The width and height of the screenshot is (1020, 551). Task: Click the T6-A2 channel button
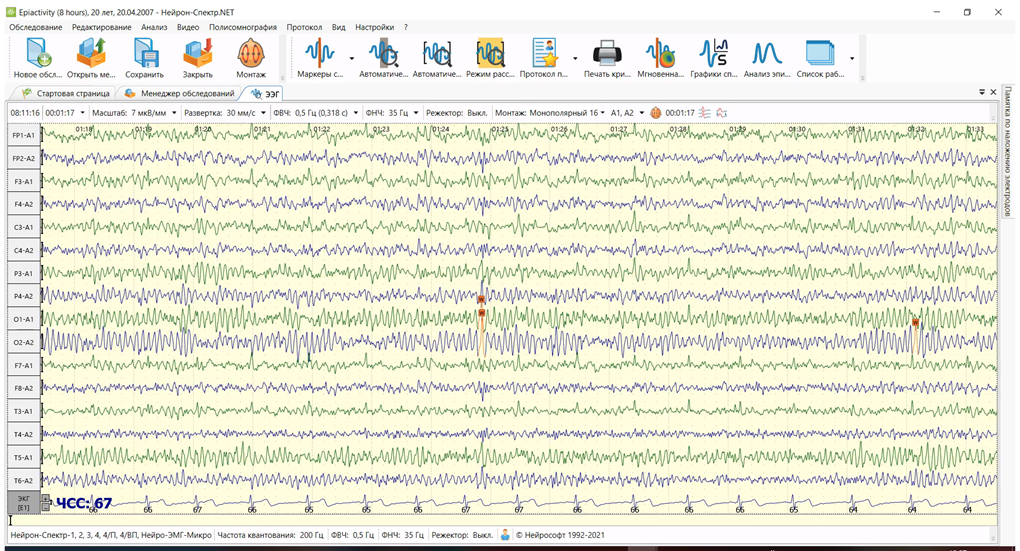coord(23,481)
